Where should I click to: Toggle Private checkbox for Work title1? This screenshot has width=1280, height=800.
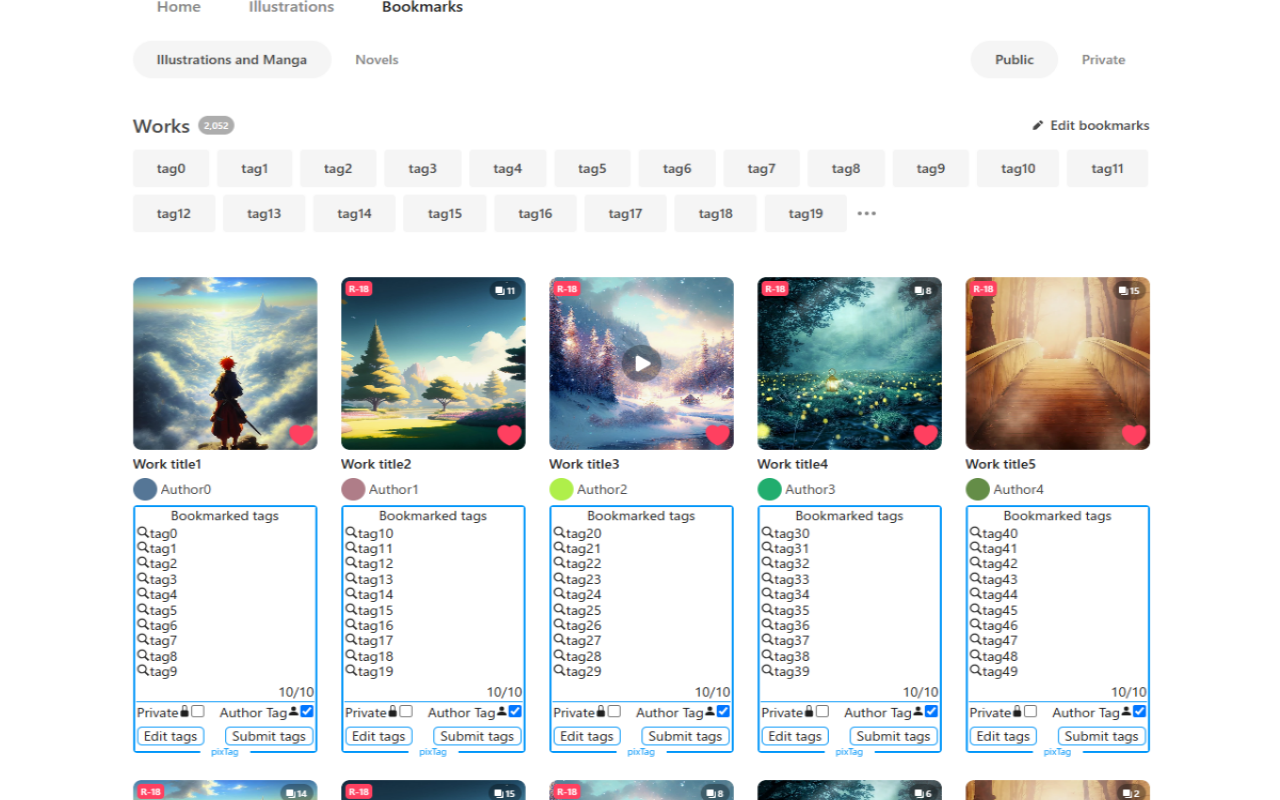tap(198, 712)
